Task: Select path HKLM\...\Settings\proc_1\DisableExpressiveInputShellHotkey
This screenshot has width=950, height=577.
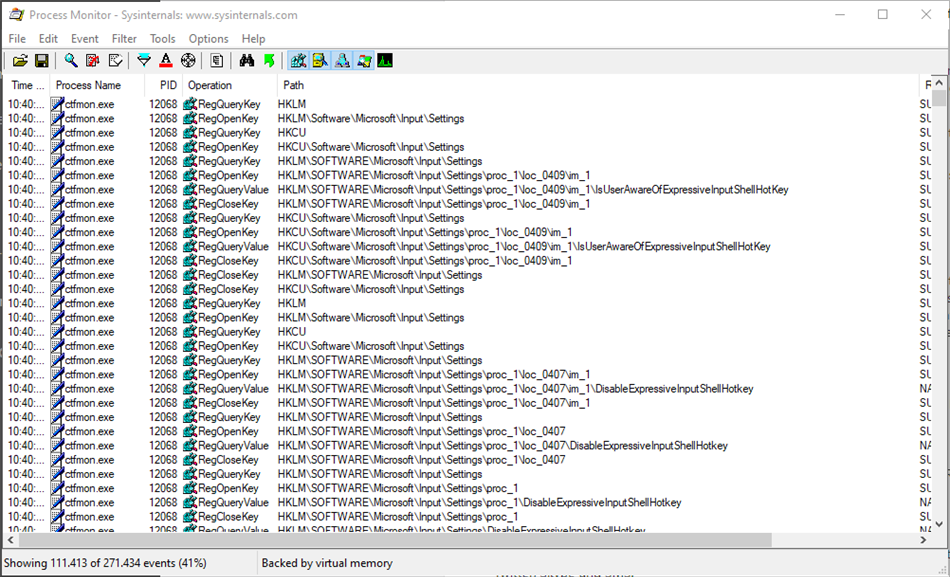Action: [x=480, y=503]
